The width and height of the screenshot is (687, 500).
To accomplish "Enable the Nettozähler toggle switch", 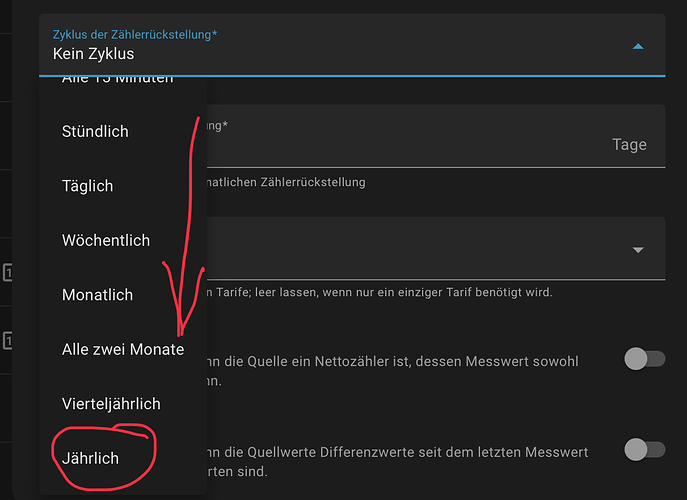I will pyautogui.click(x=644, y=360).
